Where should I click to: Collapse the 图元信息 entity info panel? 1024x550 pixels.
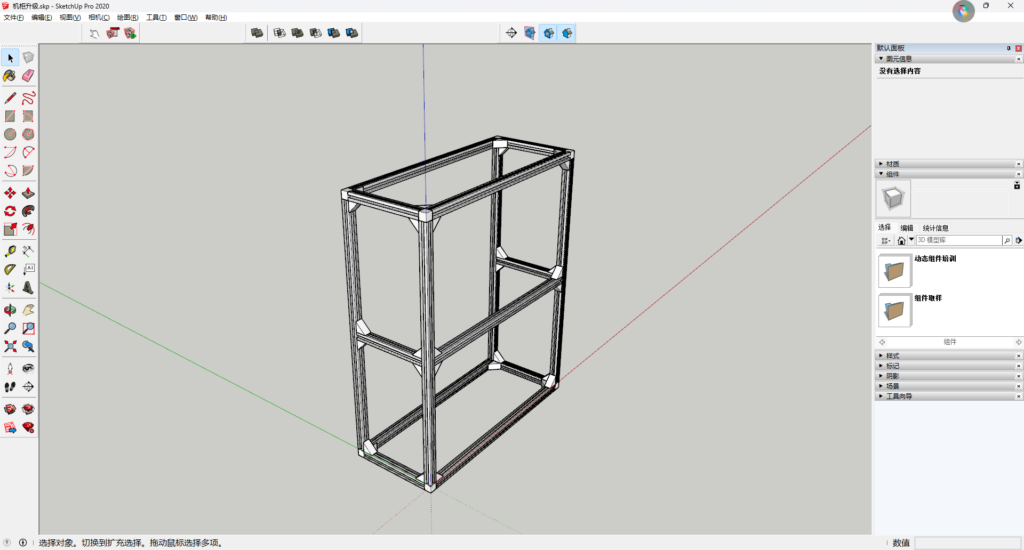point(895,59)
